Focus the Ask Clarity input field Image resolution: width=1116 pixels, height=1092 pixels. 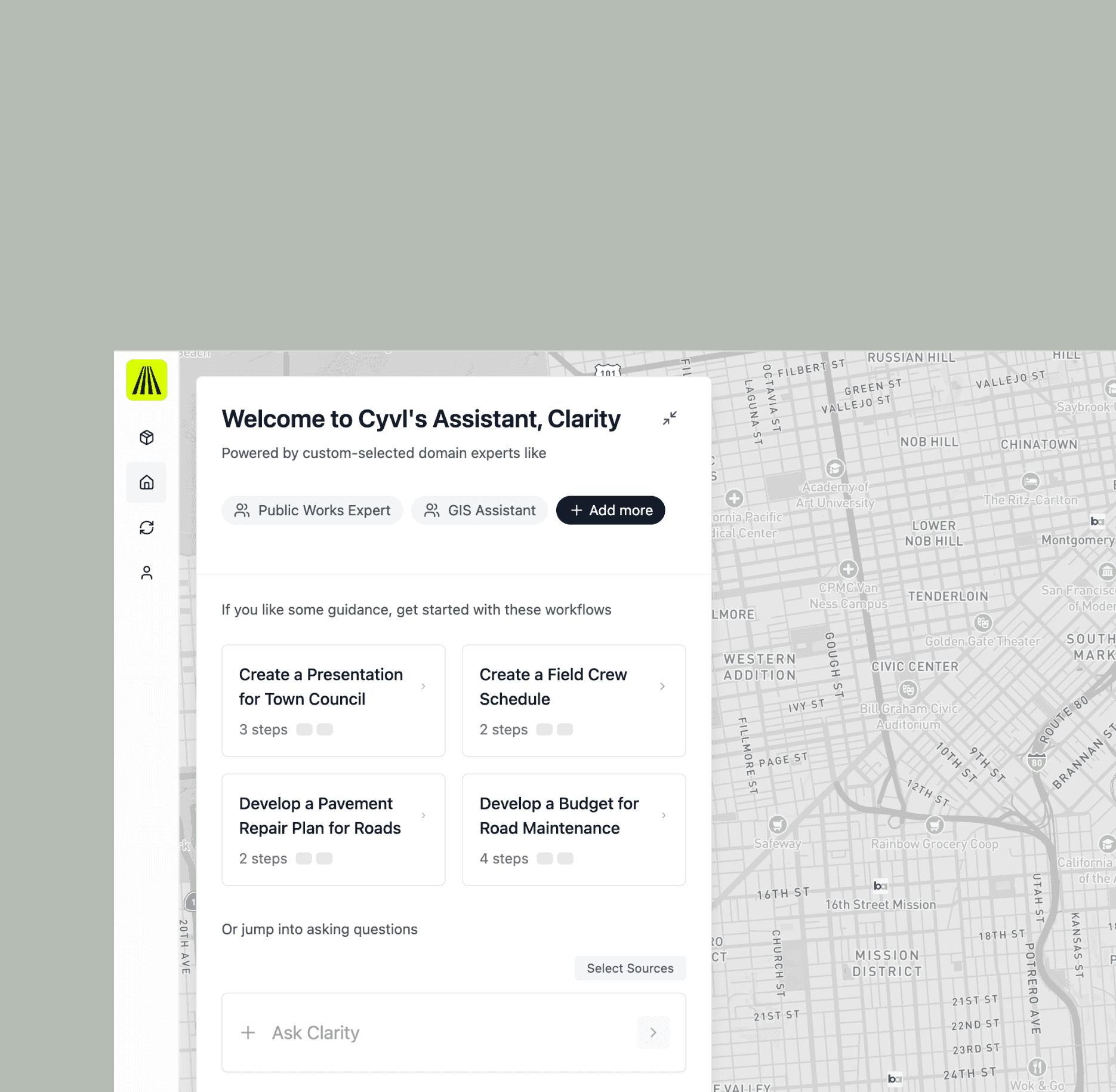pos(454,1032)
